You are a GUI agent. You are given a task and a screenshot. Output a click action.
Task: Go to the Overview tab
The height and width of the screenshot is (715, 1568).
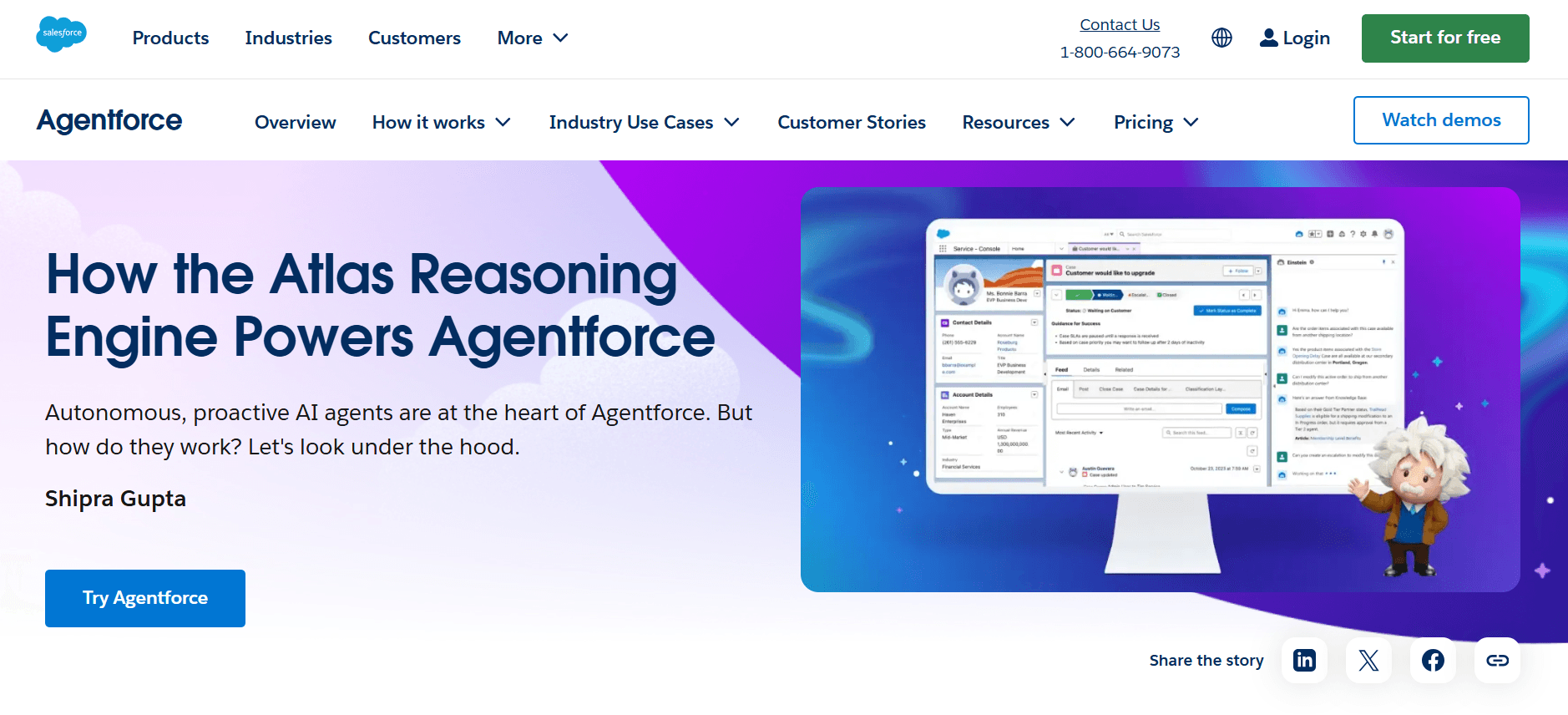click(296, 122)
